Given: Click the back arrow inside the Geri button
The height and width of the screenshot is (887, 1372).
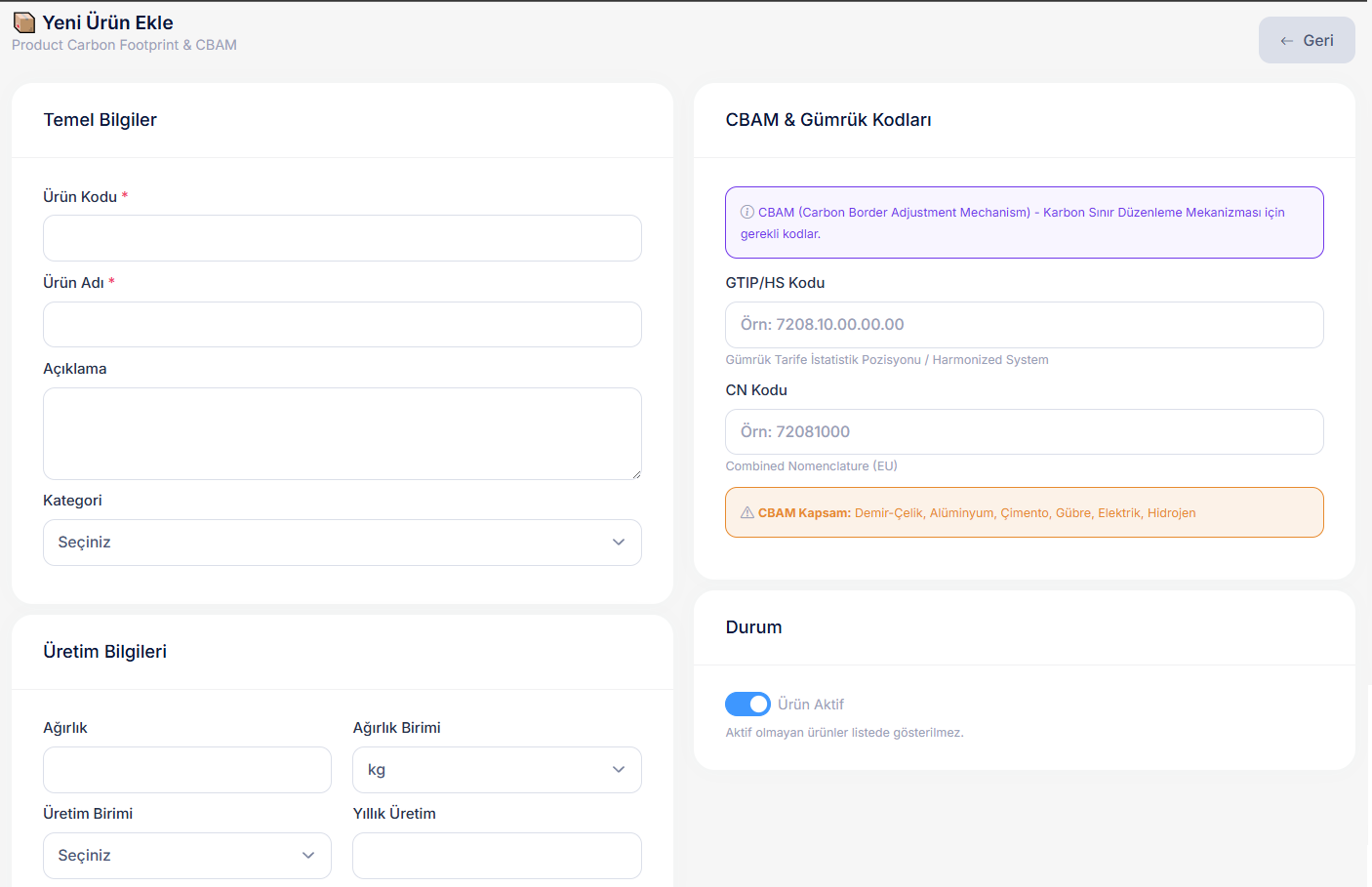Looking at the screenshot, I should coord(1285,39).
